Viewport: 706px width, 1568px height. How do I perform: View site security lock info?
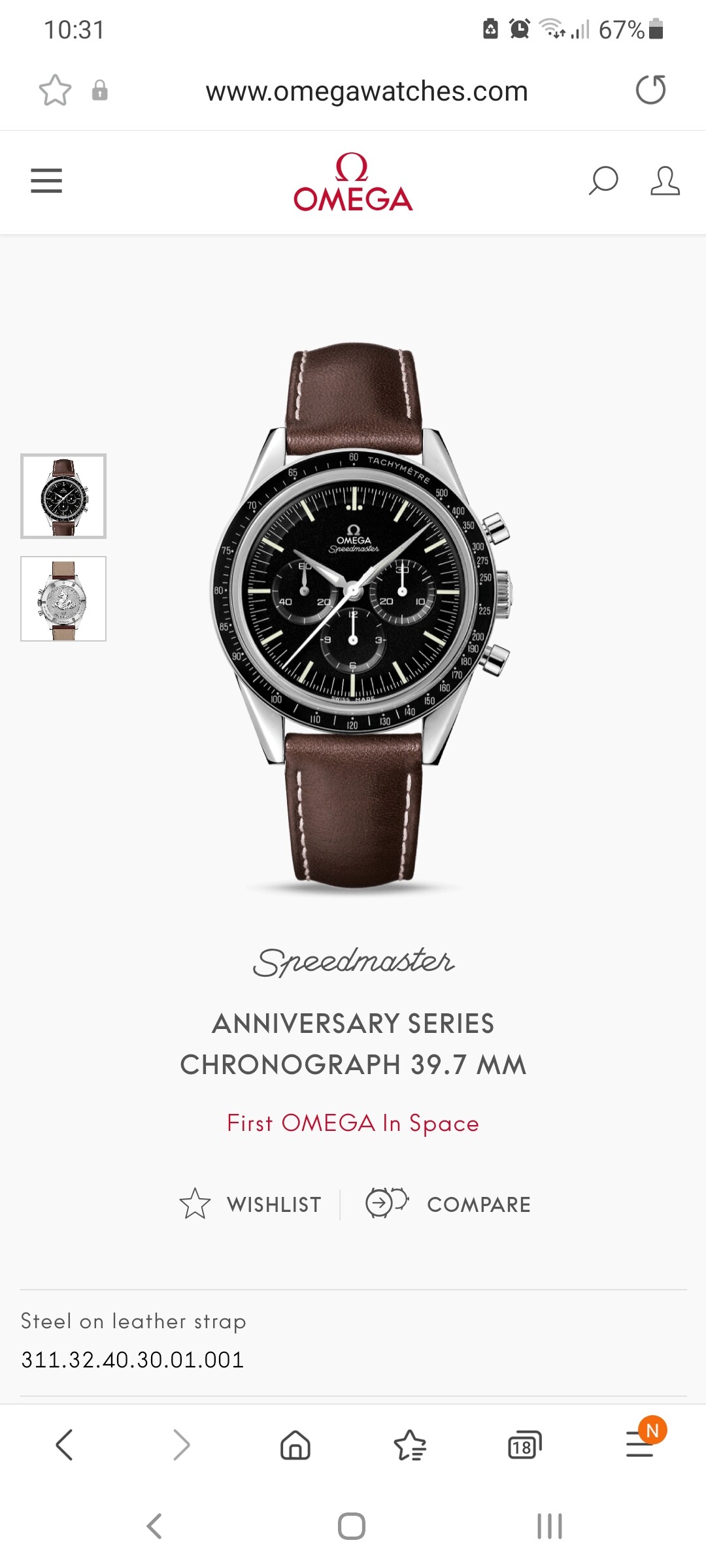click(x=99, y=90)
